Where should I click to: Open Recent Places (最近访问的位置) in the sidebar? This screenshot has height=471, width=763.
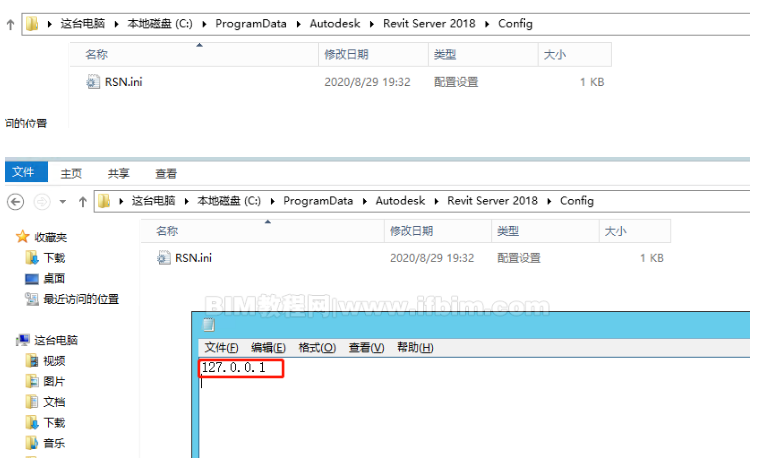coord(72,299)
